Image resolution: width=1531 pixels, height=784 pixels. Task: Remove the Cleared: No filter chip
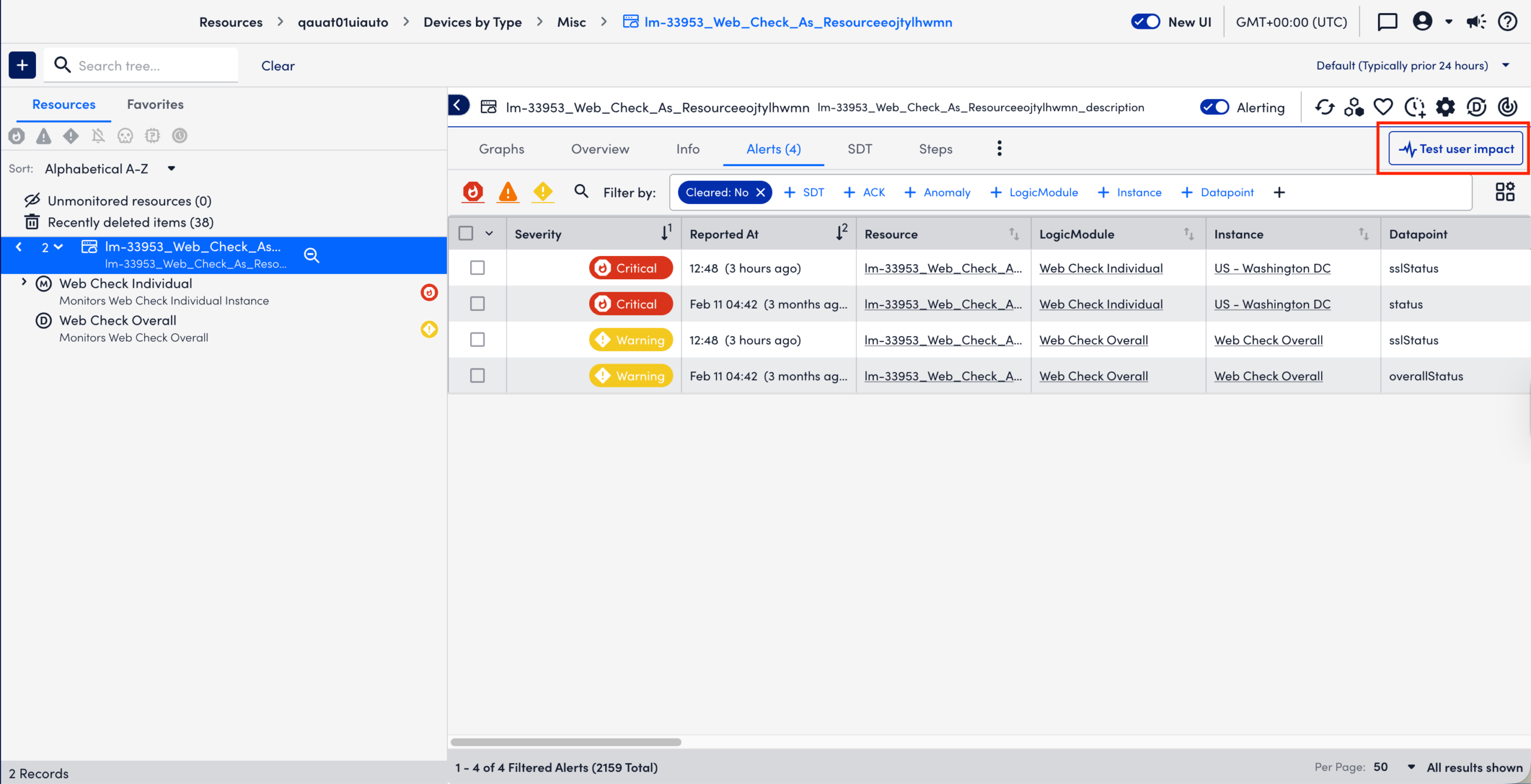(x=761, y=192)
